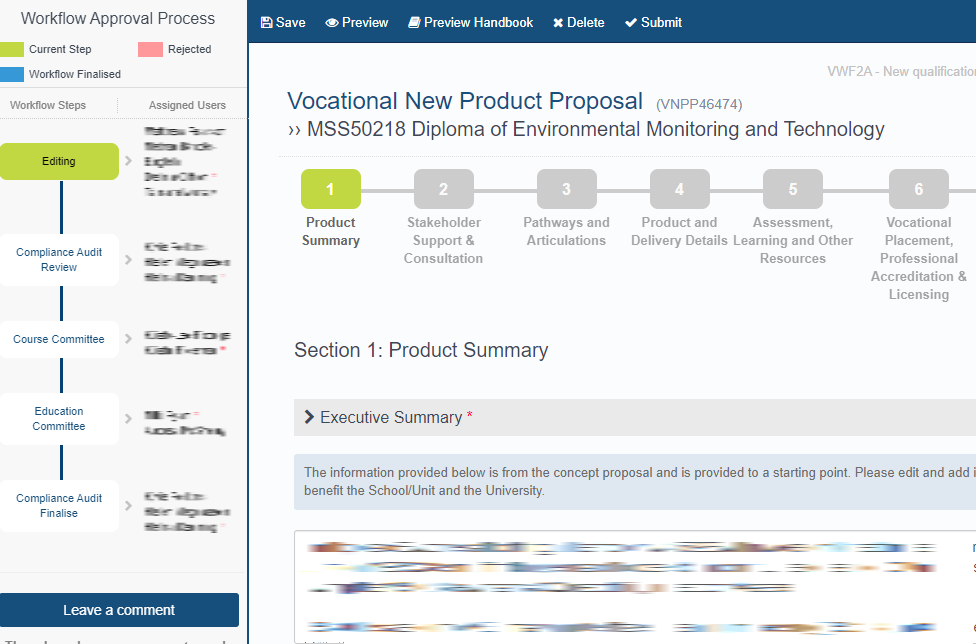976x644 pixels.
Task: Jump to step 5 Assessment, Learning Resources
Action: coord(792,189)
